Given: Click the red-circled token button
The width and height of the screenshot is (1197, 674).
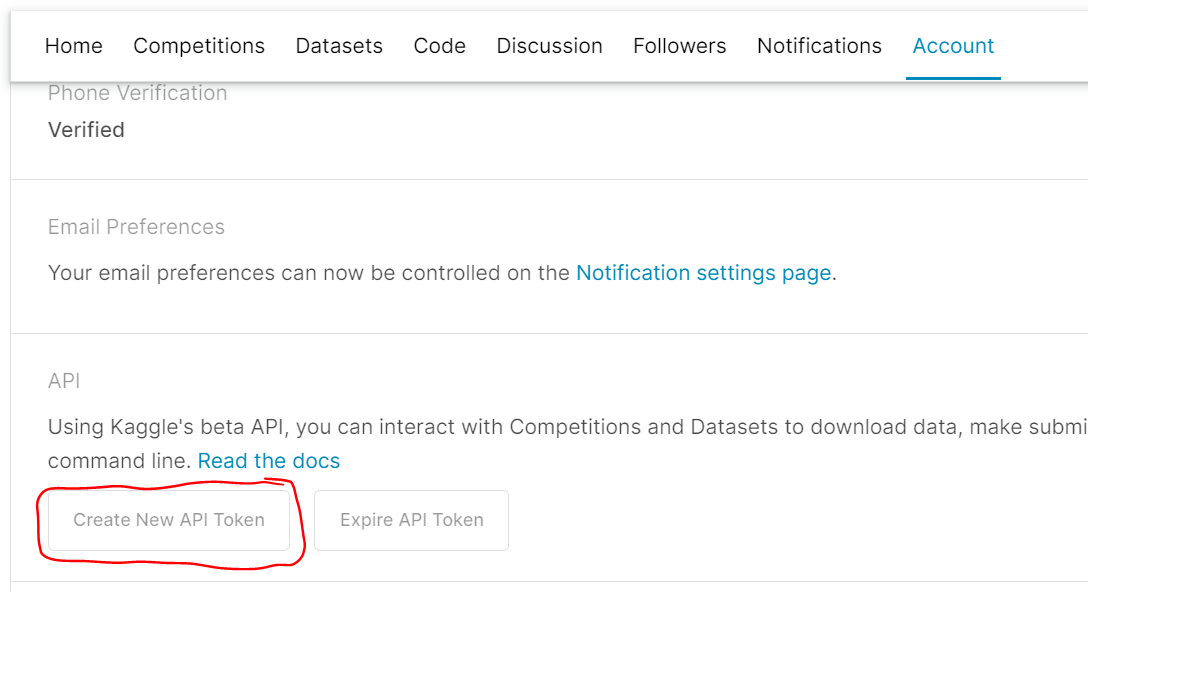Looking at the screenshot, I should (168, 520).
